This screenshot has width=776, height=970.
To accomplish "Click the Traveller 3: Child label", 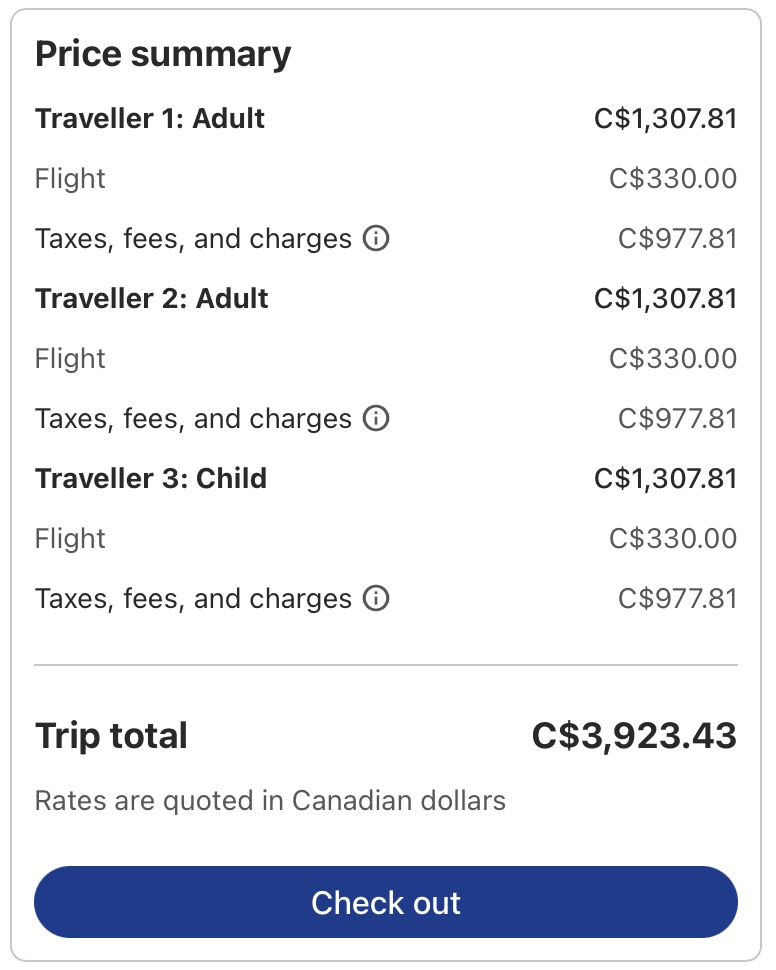I will click(x=151, y=479).
